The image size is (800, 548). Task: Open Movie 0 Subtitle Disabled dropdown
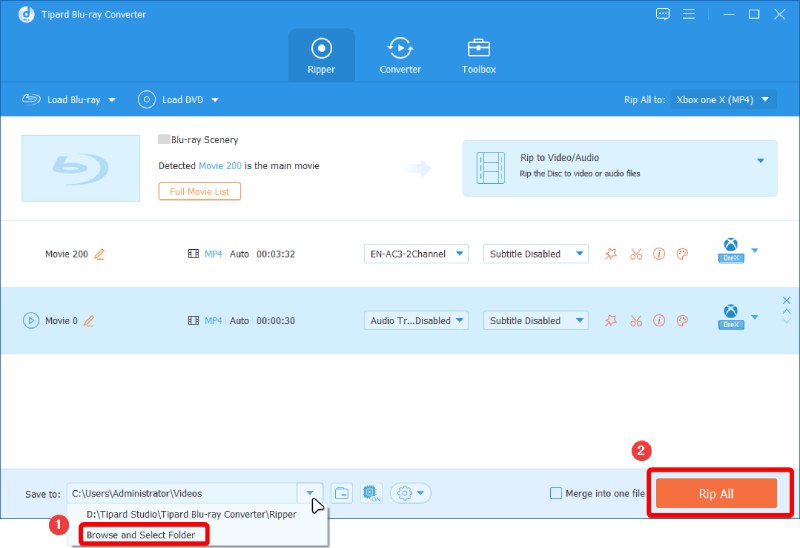click(536, 320)
